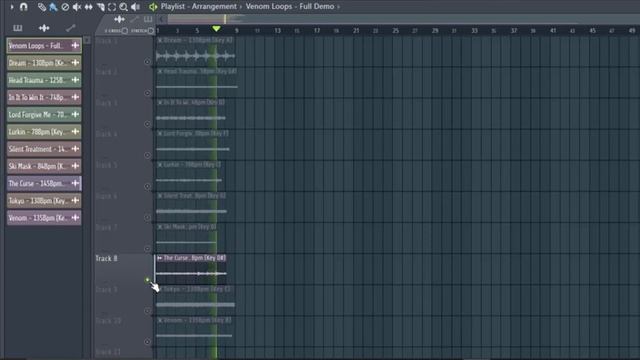Viewport: 640px width, 360px height.
Task: Jump to bar 13 on the timeline ruler
Action: coord(278,31)
